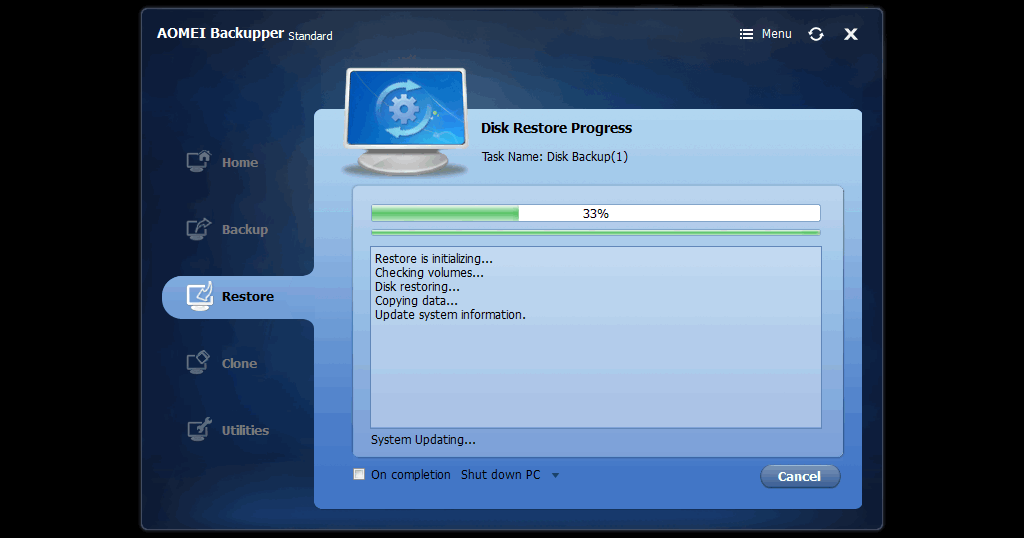The height and width of the screenshot is (538, 1024).
Task: Click the 'On completion' label text
Action: pyautogui.click(x=411, y=475)
